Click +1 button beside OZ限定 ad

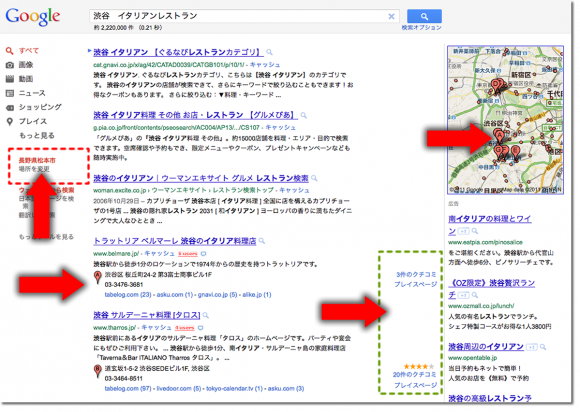click(463, 295)
